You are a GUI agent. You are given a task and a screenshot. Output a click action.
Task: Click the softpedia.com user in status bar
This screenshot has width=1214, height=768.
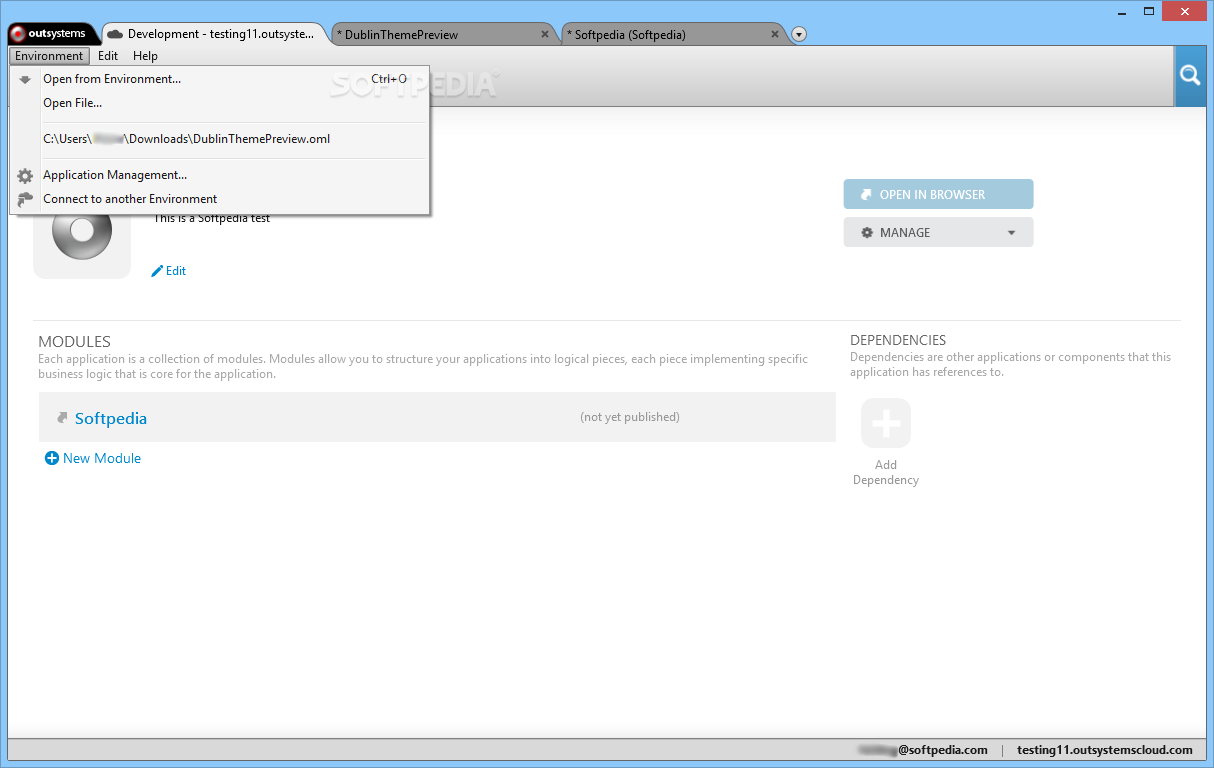922,750
